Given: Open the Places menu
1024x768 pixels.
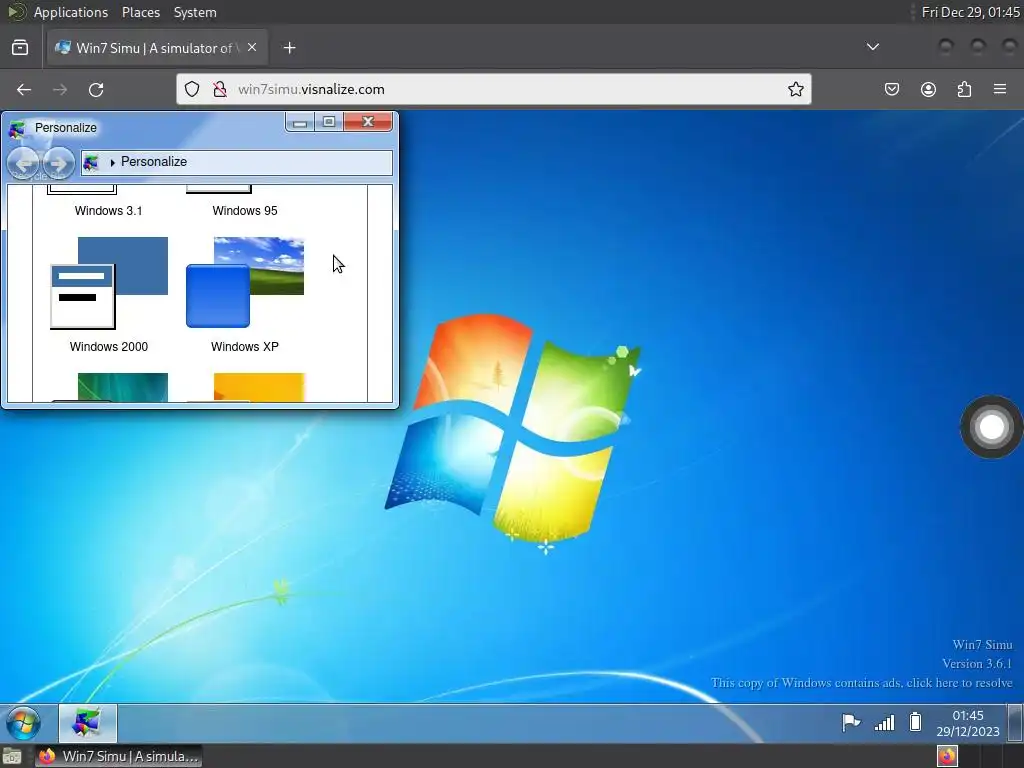Looking at the screenshot, I should pos(141,12).
